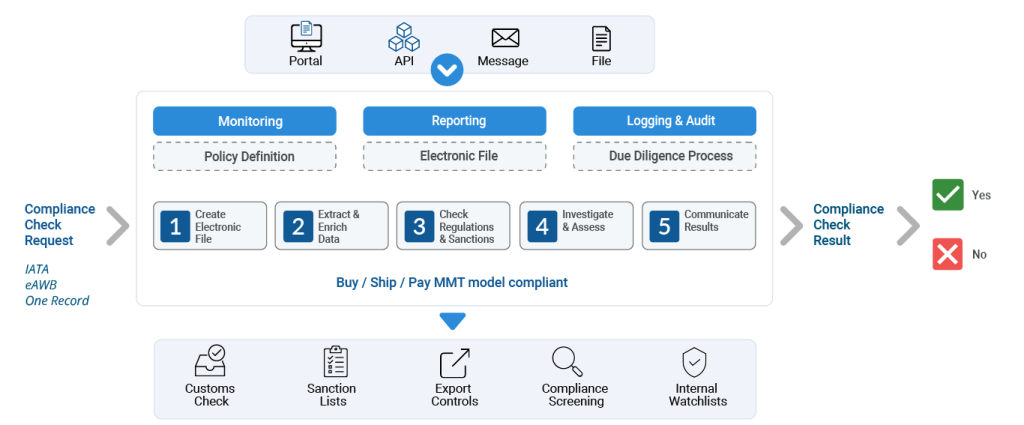Click the Customs Check label
1024x425 pixels.
click(x=210, y=395)
